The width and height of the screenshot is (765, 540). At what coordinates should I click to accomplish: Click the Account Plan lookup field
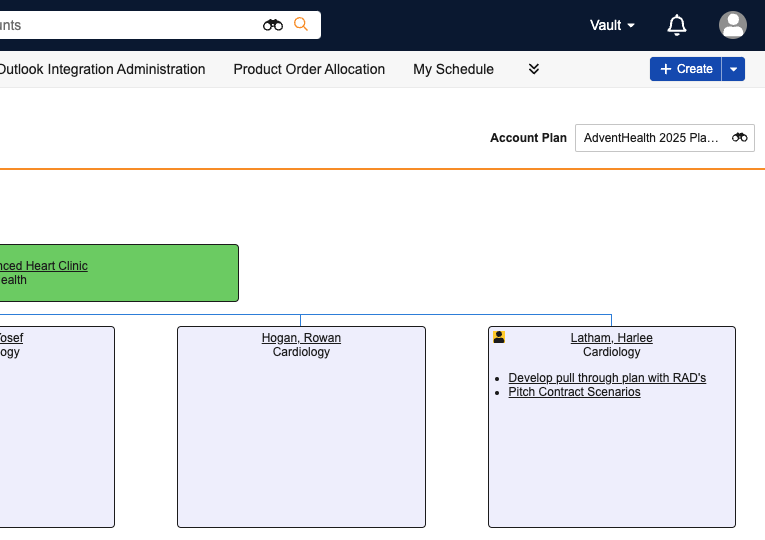(x=652, y=138)
